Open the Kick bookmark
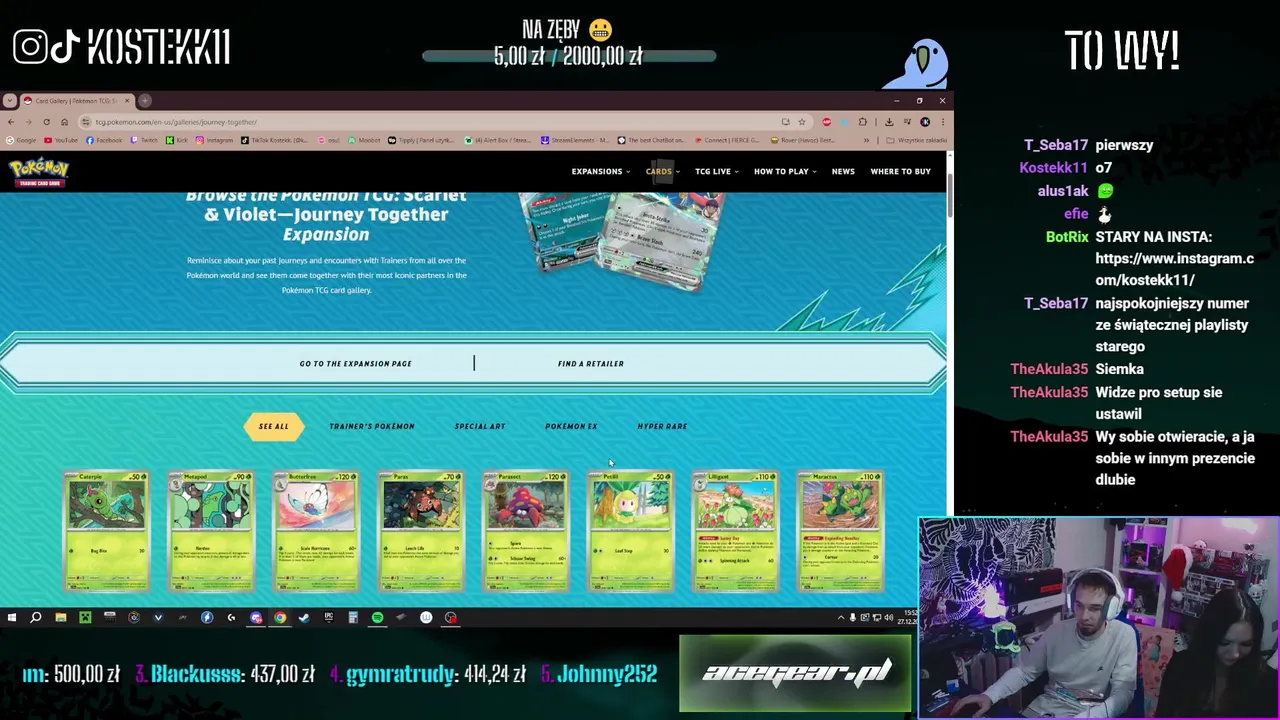 coord(177,140)
